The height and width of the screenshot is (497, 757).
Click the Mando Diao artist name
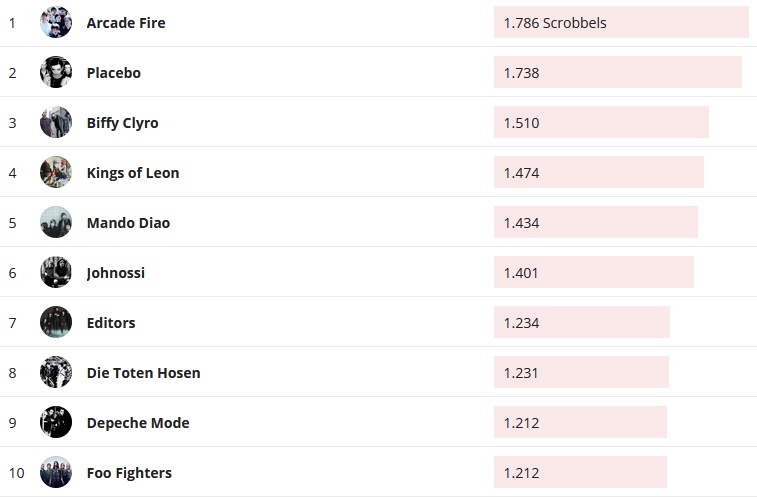pos(128,223)
